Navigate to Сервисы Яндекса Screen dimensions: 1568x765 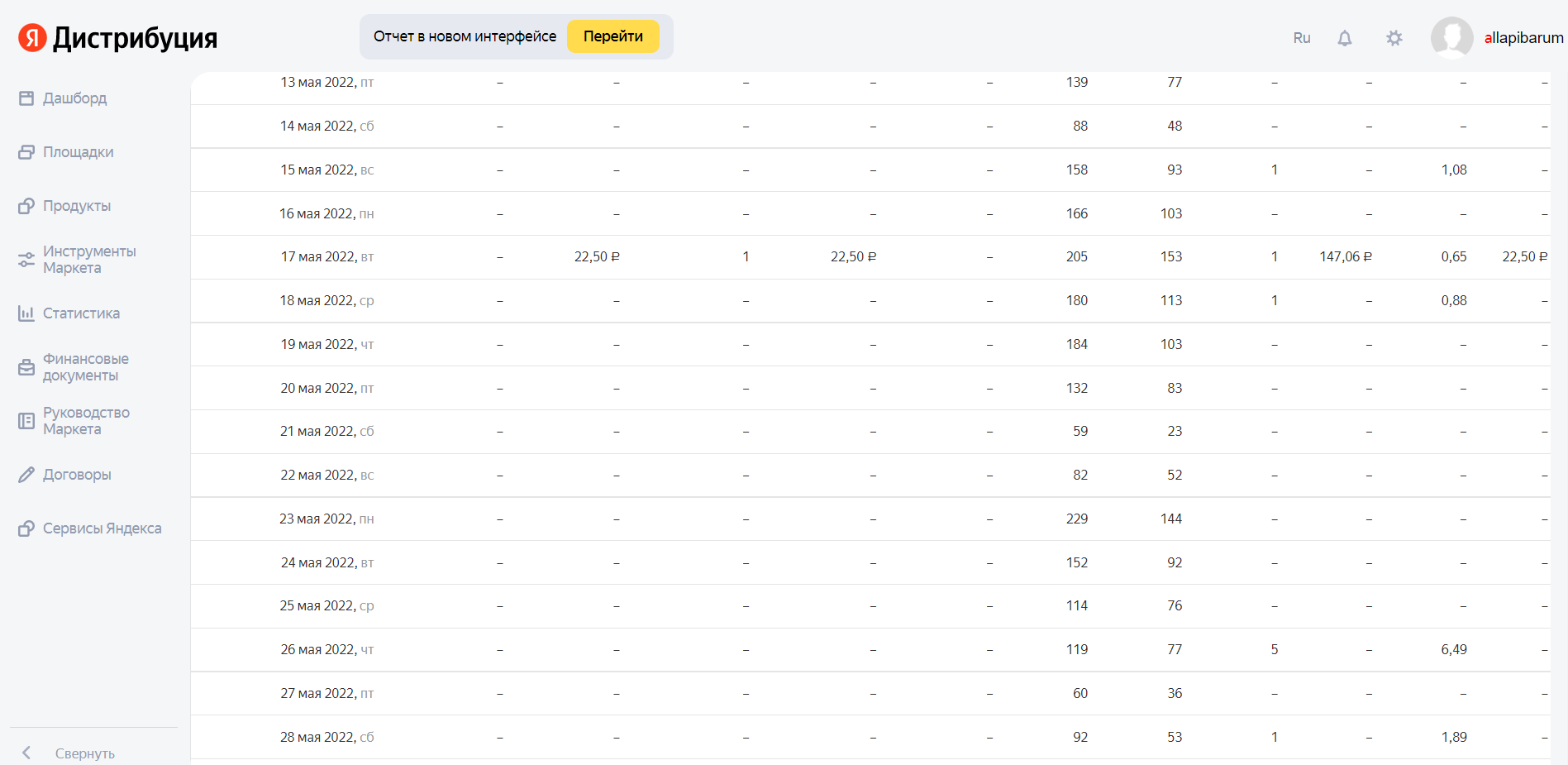click(x=102, y=528)
